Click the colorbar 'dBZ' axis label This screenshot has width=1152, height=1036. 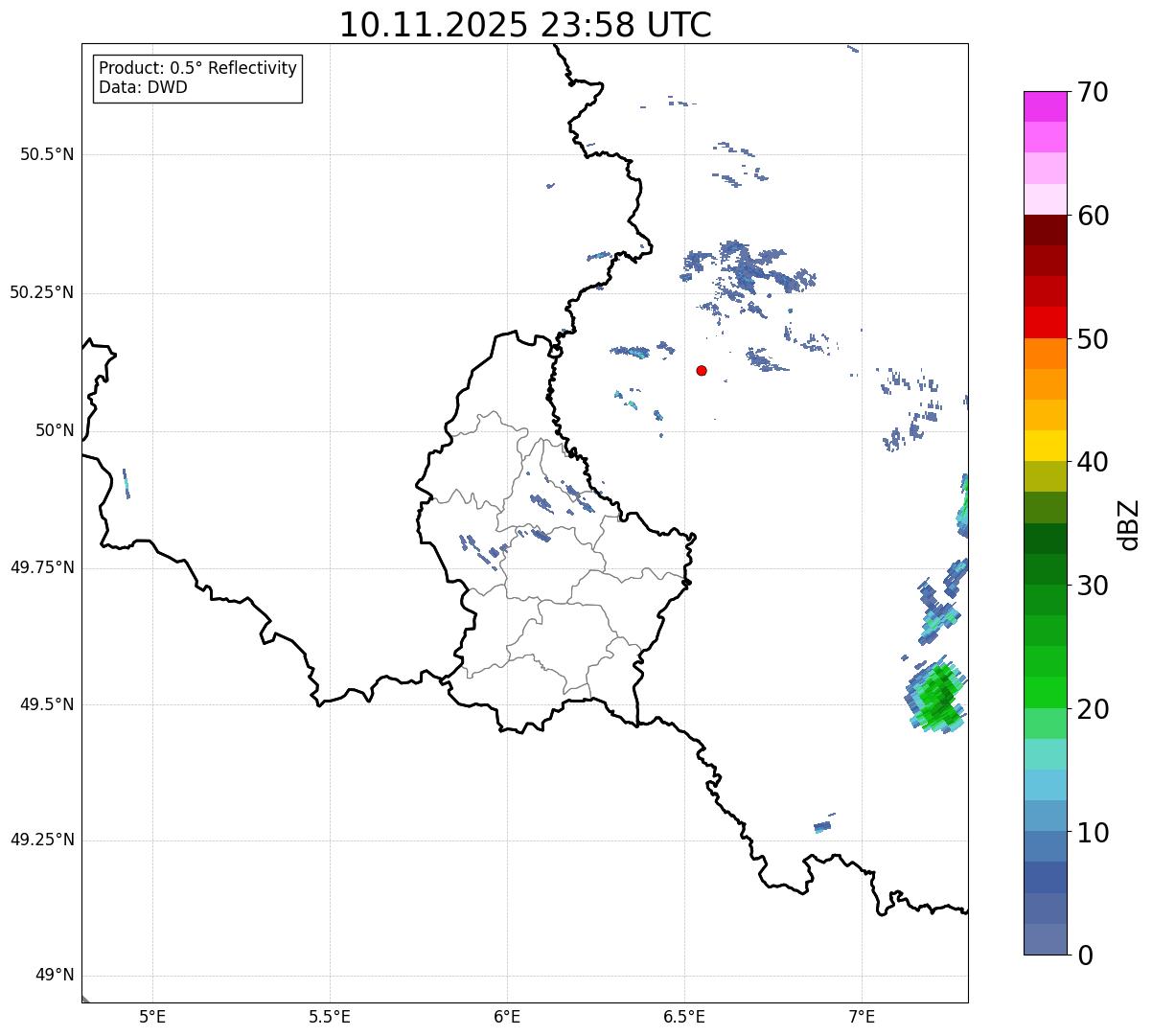coord(1129,524)
